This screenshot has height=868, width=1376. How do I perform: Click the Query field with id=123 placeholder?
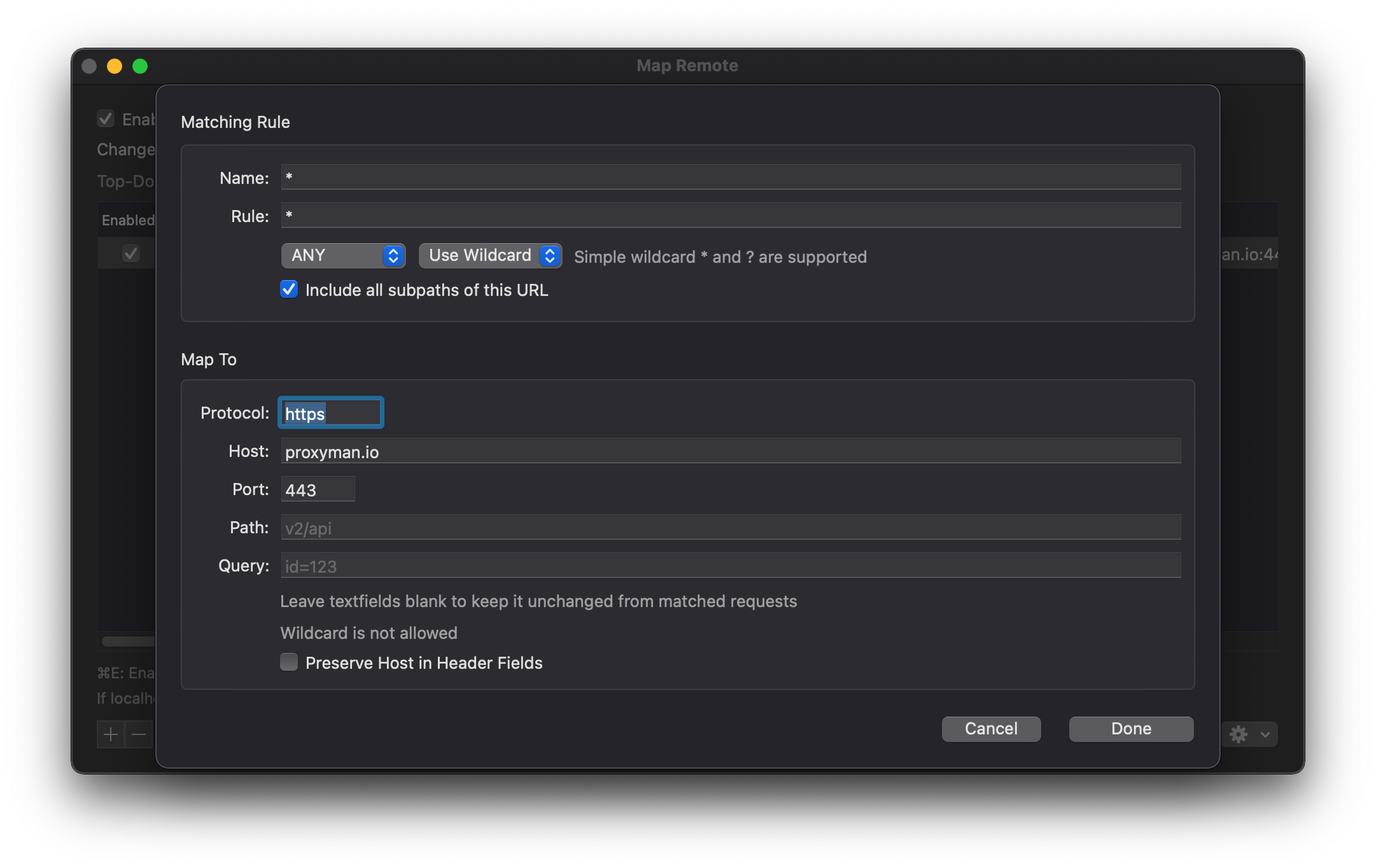pyautogui.click(x=731, y=566)
